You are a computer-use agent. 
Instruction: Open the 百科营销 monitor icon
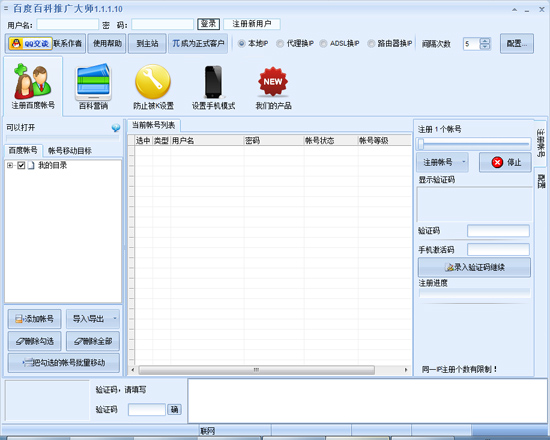(x=93, y=82)
